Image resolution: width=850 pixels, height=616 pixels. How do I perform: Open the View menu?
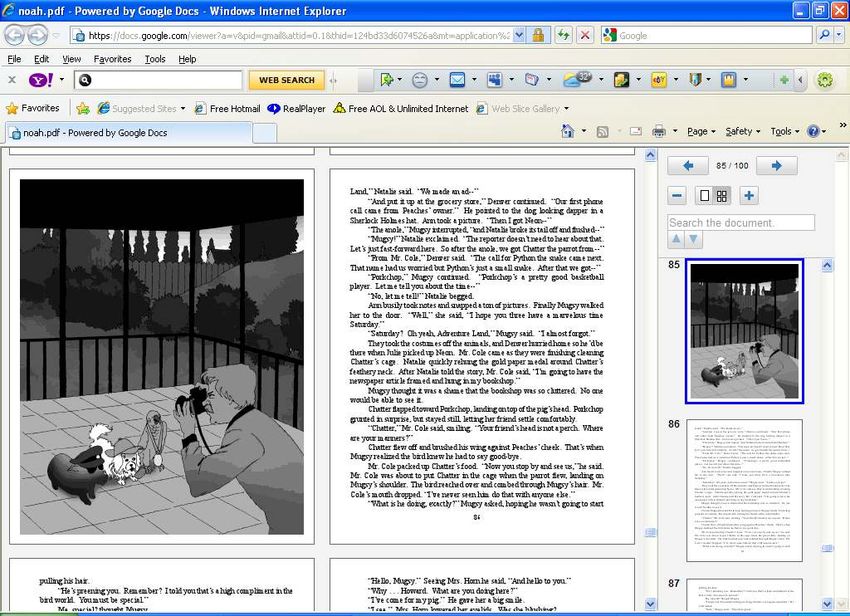(72, 59)
